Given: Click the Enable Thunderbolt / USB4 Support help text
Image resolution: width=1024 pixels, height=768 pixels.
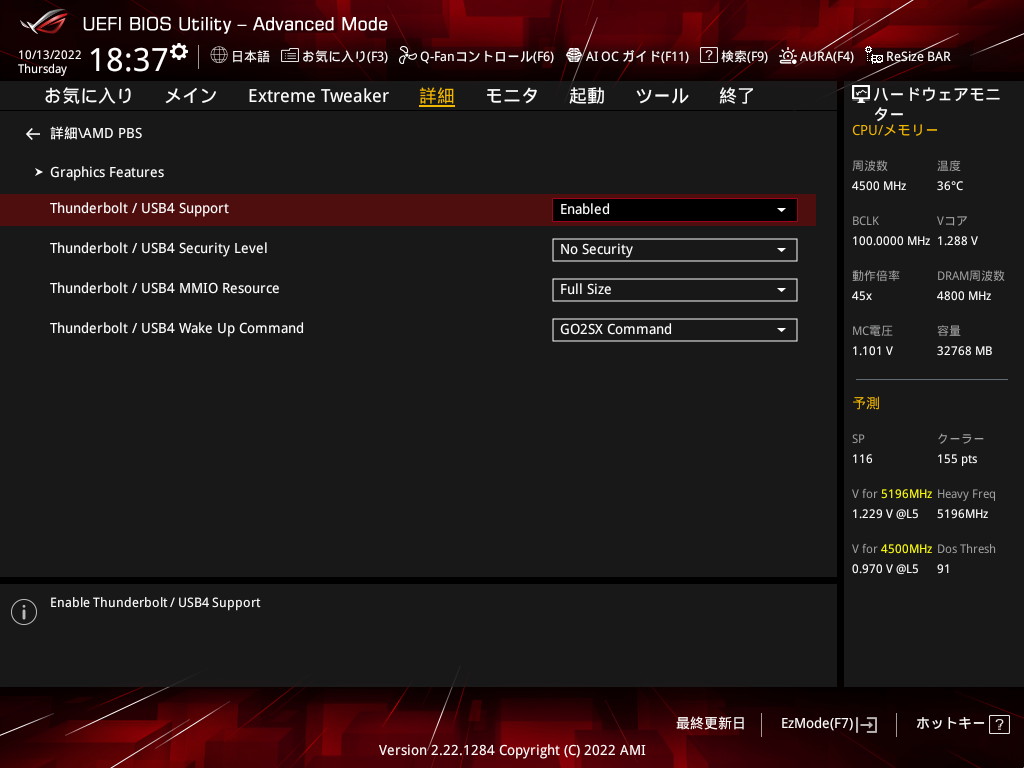Looking at the screenshot, I should (155, 603).
